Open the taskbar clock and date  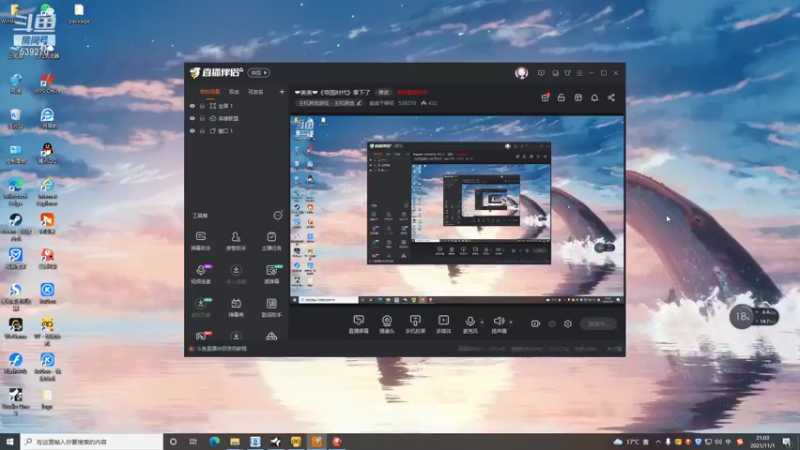click(x=763, y=441)
